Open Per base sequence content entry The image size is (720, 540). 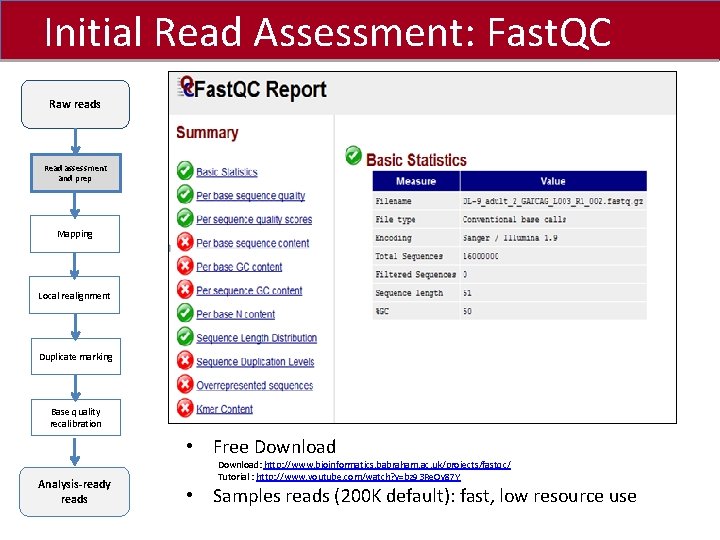[x=253, y=243]
